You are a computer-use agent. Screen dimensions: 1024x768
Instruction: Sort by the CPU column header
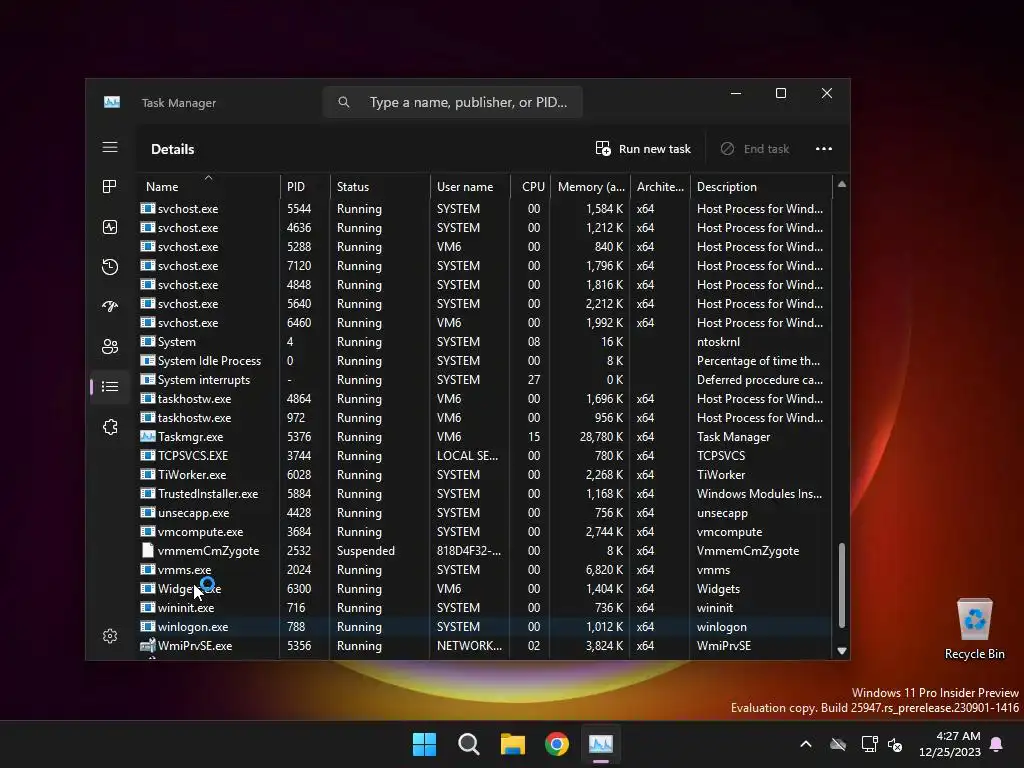(x=533, y=187)
